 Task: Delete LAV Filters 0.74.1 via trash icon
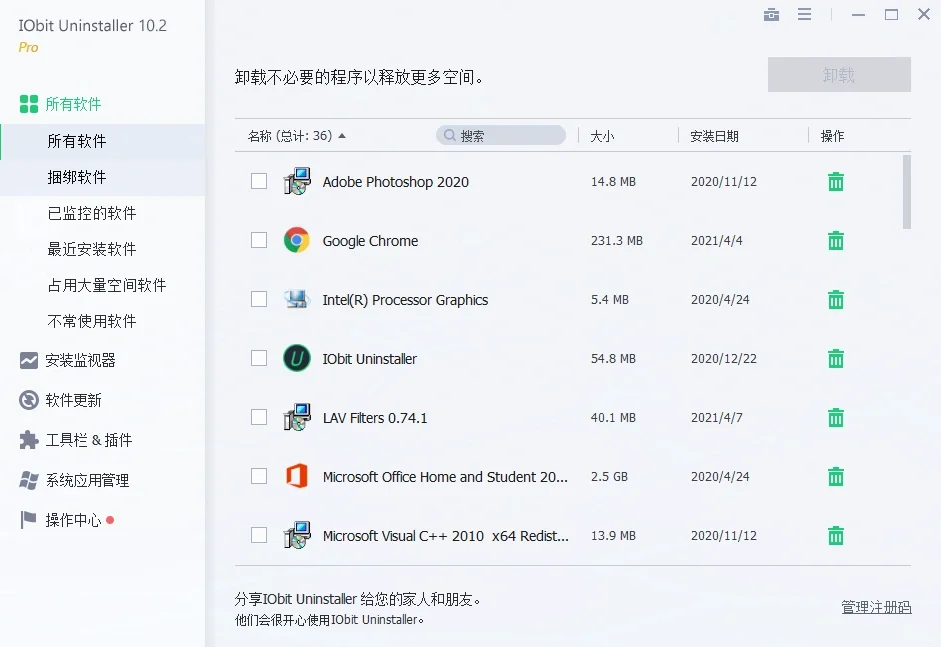tap(836, 418)
